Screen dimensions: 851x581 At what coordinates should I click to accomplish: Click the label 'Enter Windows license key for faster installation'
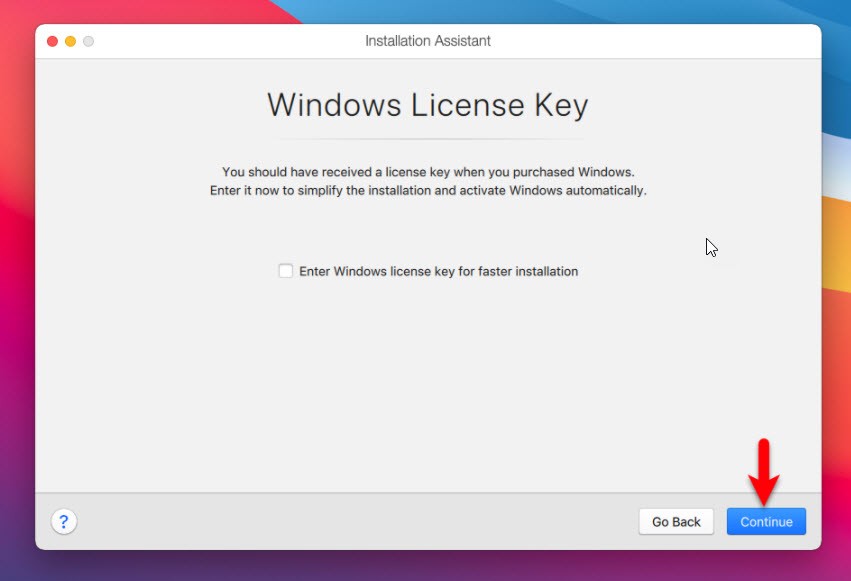tap(439, 271)
